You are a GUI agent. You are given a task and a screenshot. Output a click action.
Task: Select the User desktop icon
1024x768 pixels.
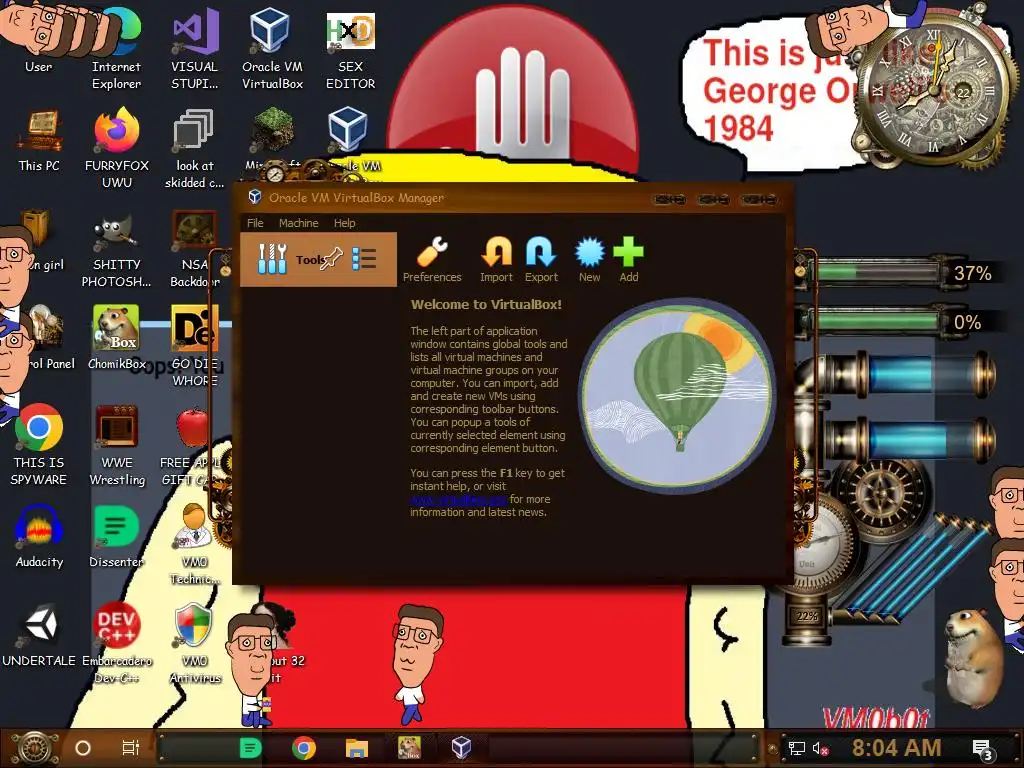point(39,39)
